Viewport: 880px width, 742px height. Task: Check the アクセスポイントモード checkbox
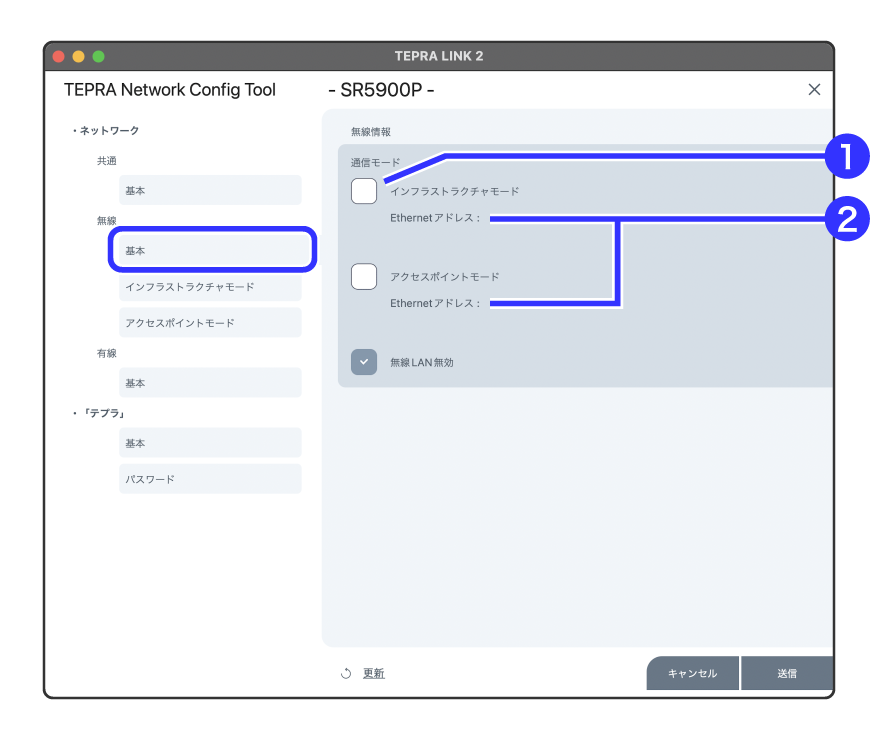[x=364, y=277]
